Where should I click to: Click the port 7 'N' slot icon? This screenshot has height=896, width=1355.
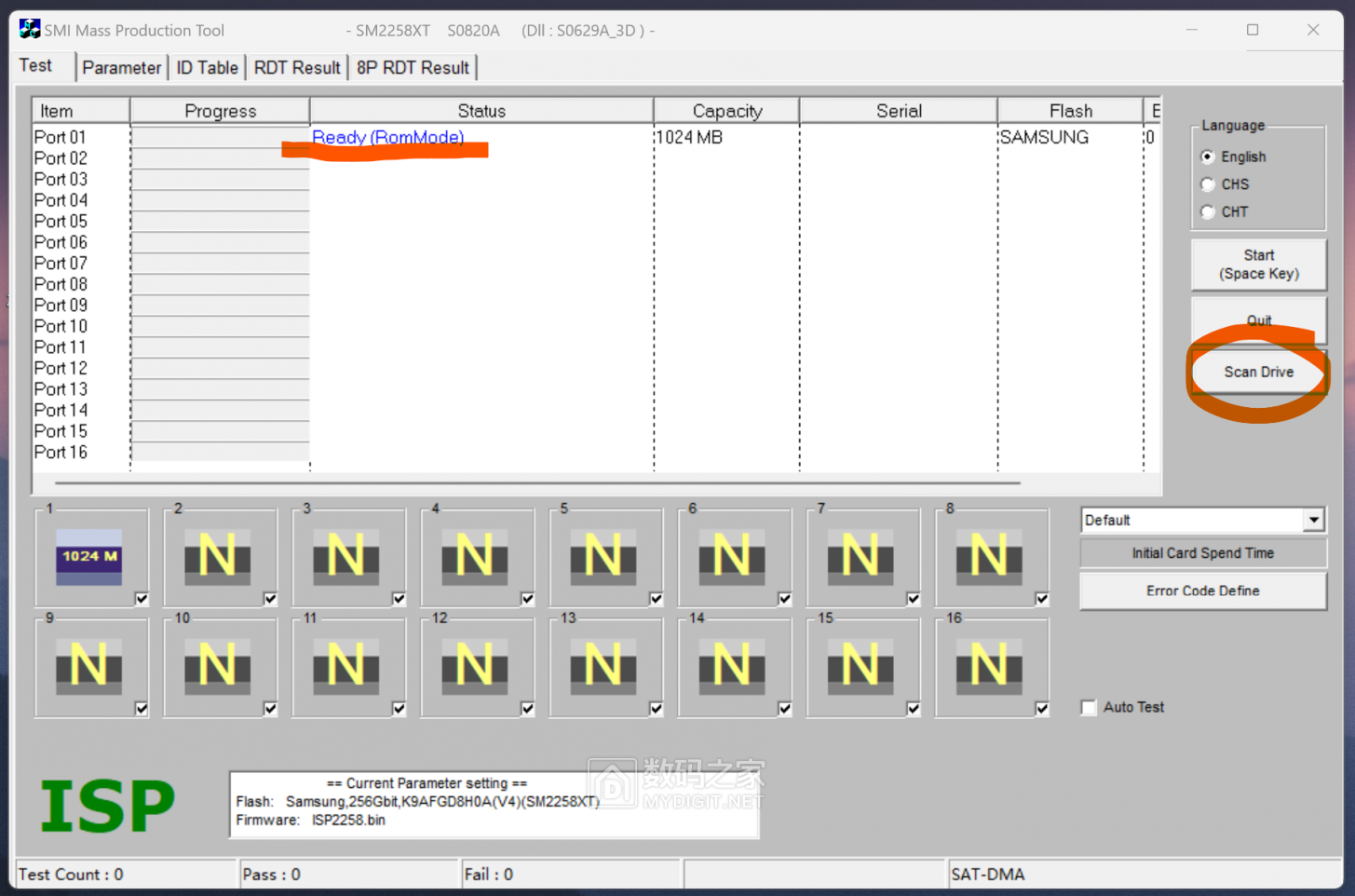point(860,557)
